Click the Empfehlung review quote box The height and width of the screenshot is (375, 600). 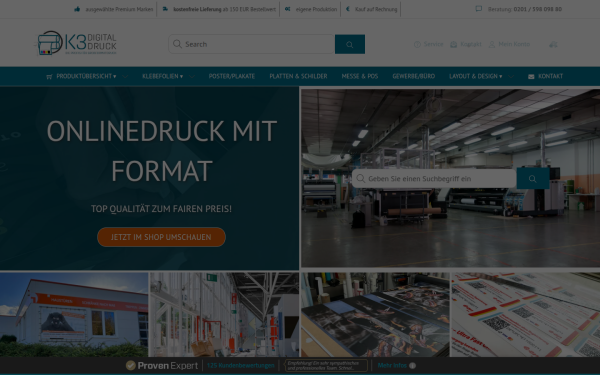tap(326, 365)
